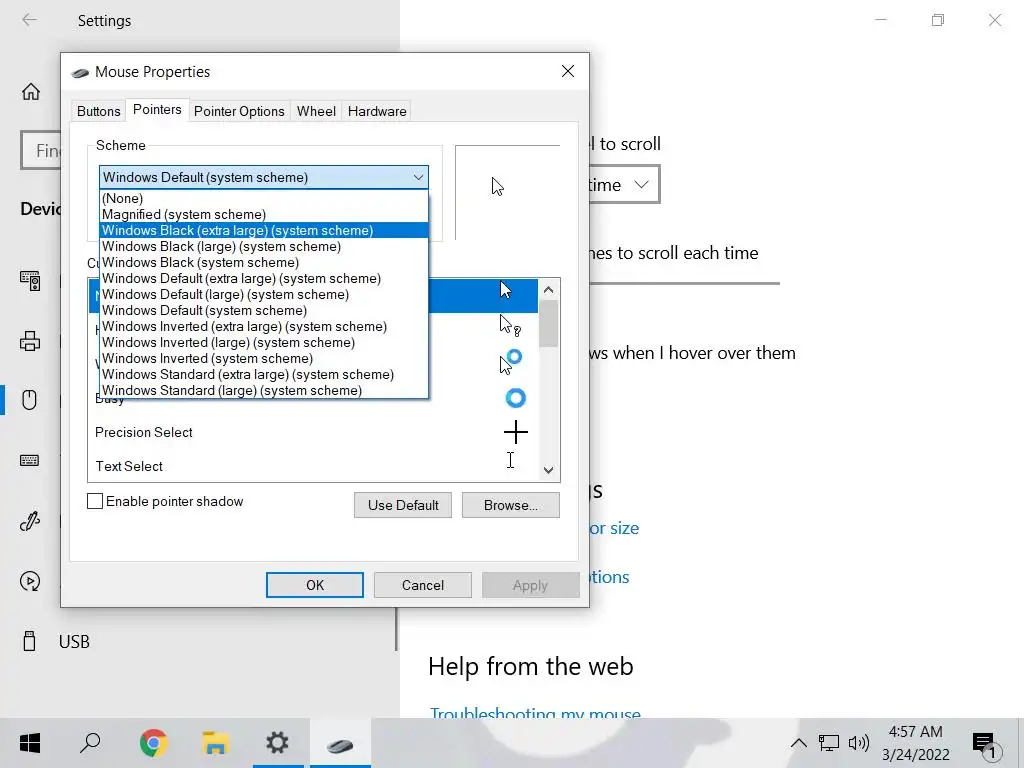
Task: Select the AutoPlay sidebar icon
Action: (30, 581)
